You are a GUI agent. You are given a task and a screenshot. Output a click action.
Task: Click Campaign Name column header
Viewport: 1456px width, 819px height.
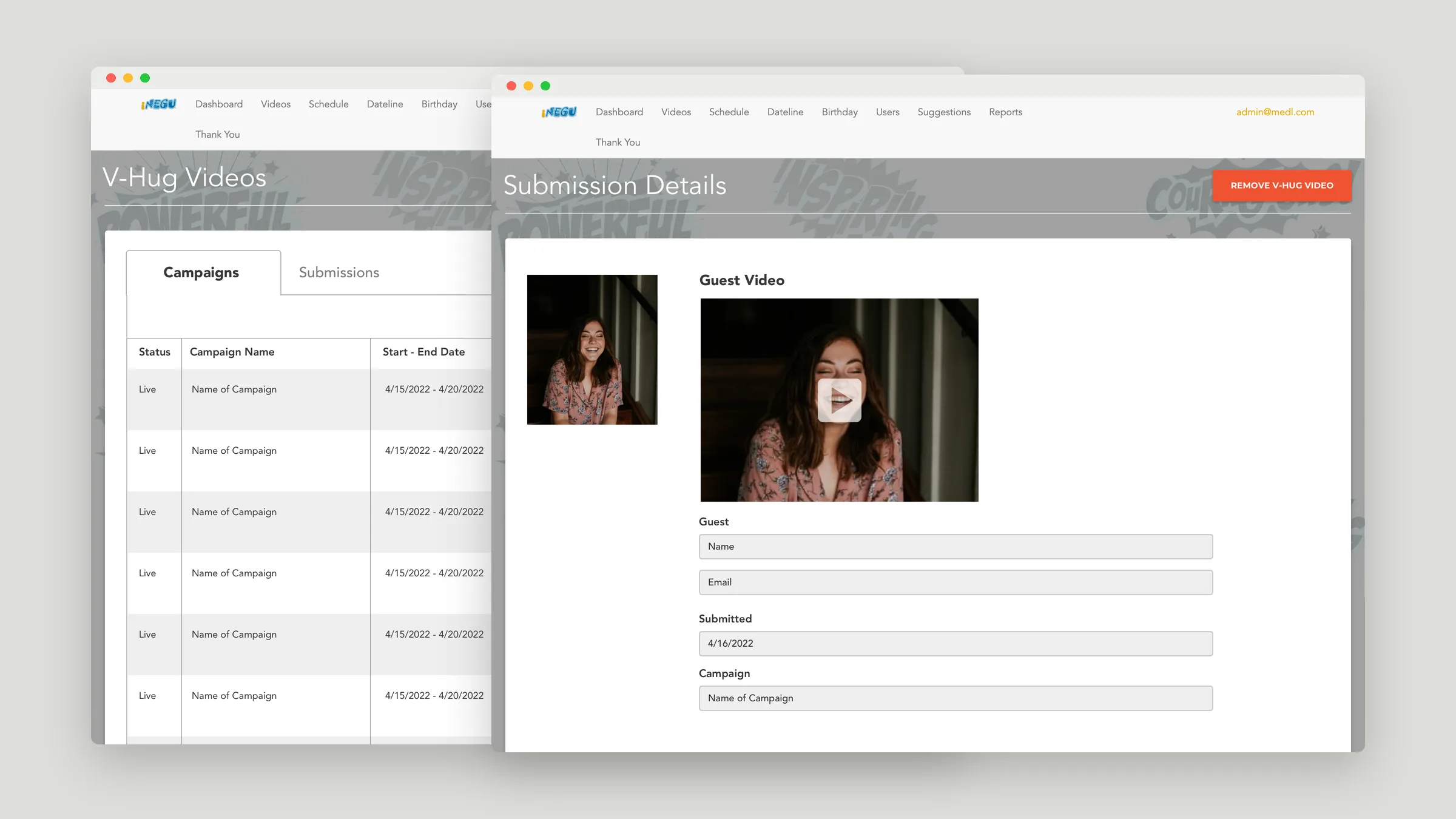pyautogui.click(x=232, y=352)
